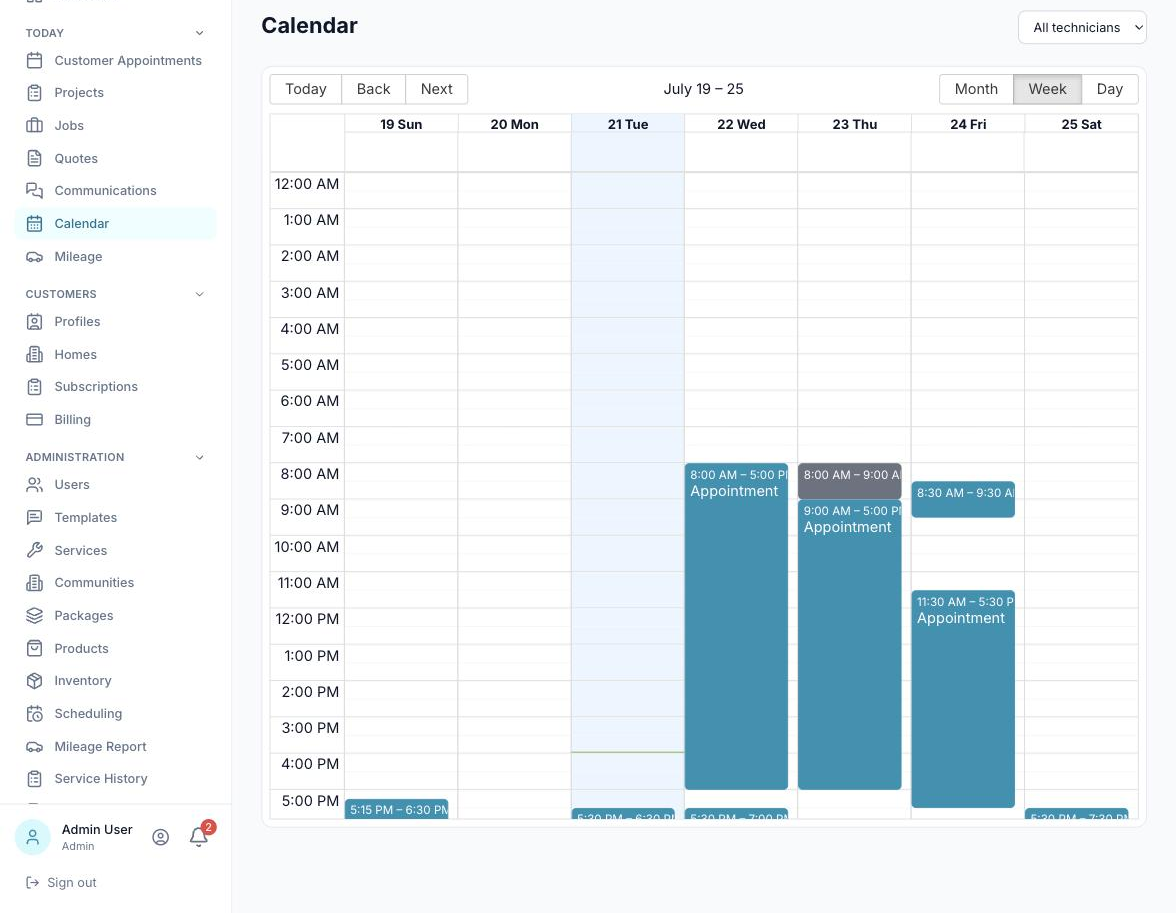Click the Calendar grid icon in sidebar

tap(34, 224)
